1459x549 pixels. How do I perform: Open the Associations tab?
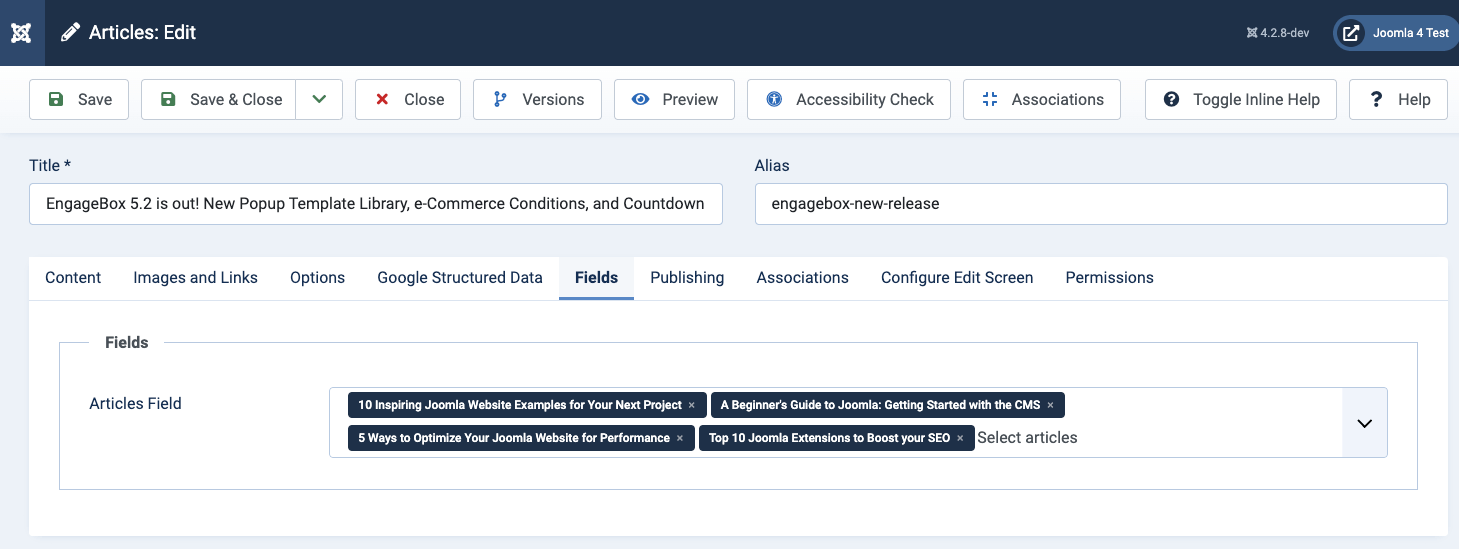click(802, 278)
